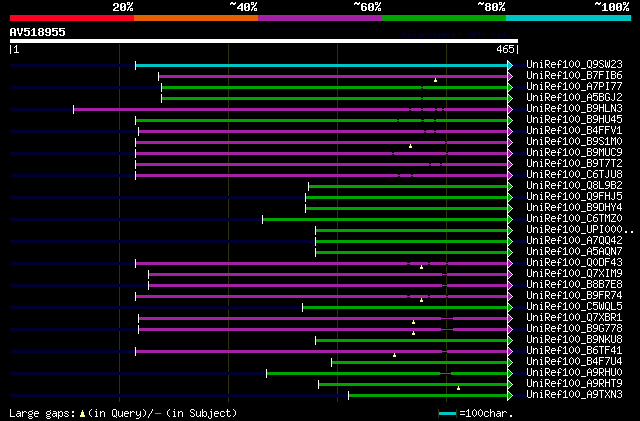The width and height of the screenshot is (640, 421).
Task: Select the UniRef100_A9RHU0 label
Action: click(574, 372)
